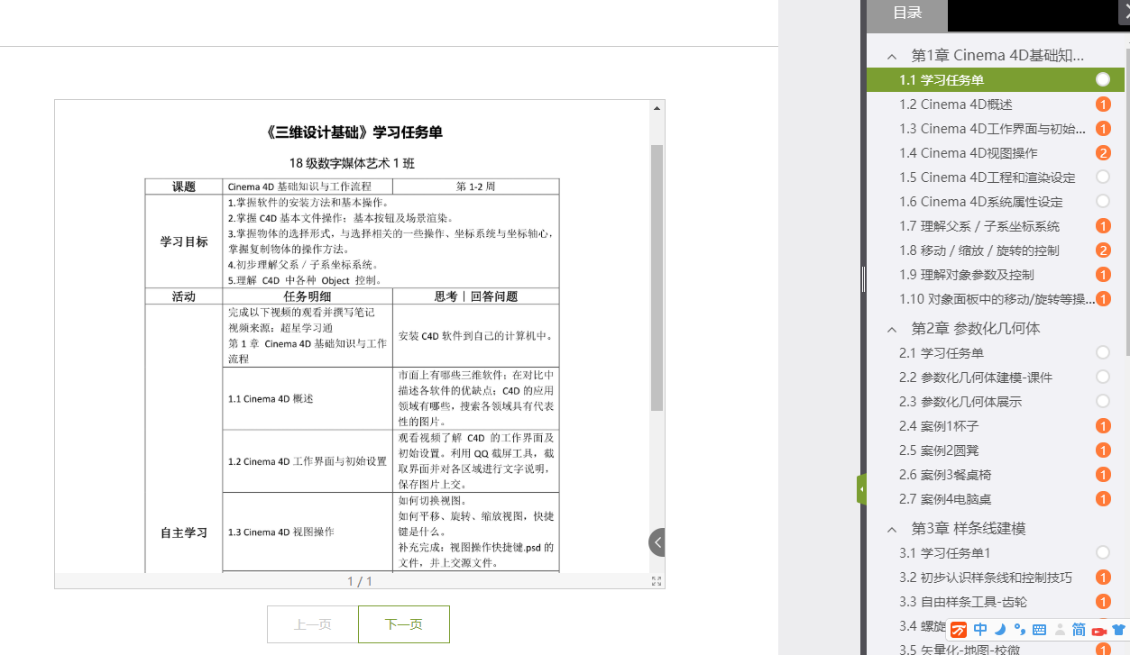
Task: Click the orange badge next to 1.2 Cinema 4D概述
Action: tap(1103, 104)
